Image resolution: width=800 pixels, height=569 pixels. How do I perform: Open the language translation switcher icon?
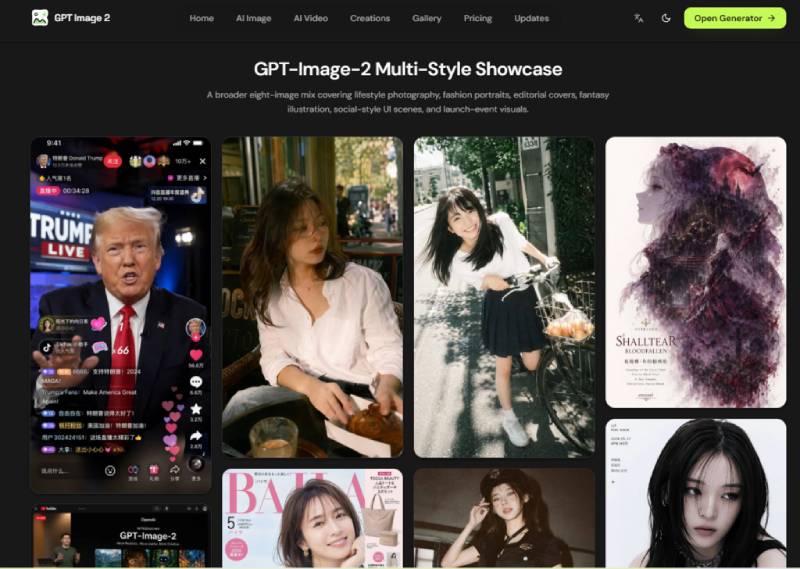click(x=638, y=18)
